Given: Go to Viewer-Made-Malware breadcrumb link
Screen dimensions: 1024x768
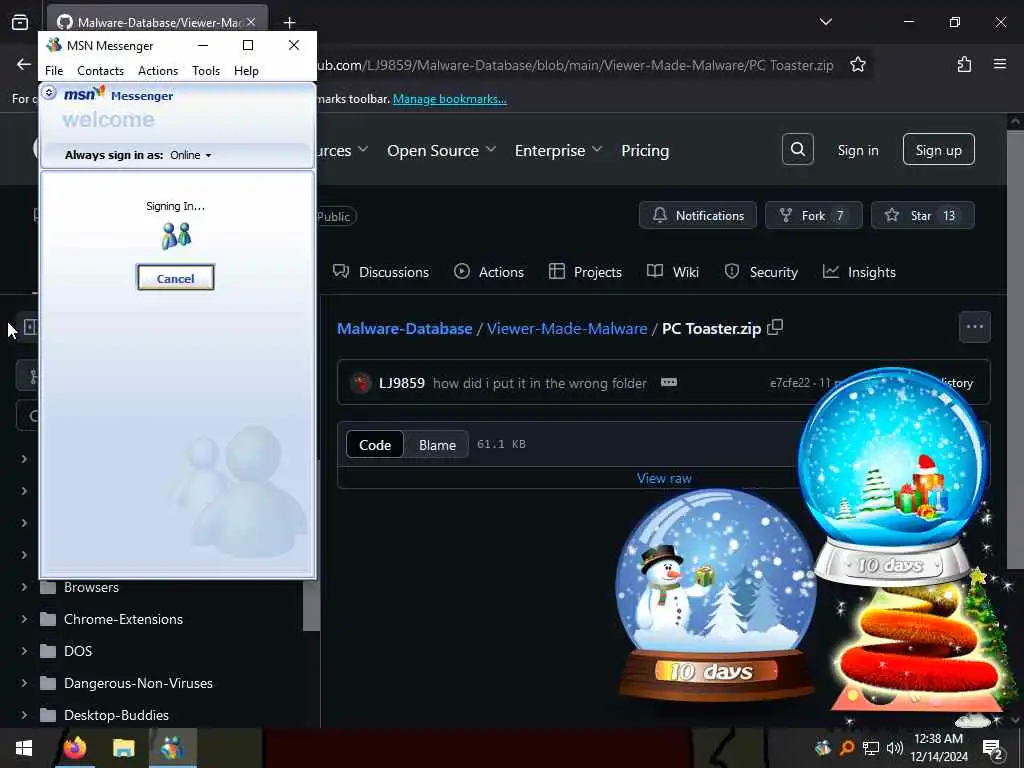Looking at the screenshot, I should (x=567, y=328).
